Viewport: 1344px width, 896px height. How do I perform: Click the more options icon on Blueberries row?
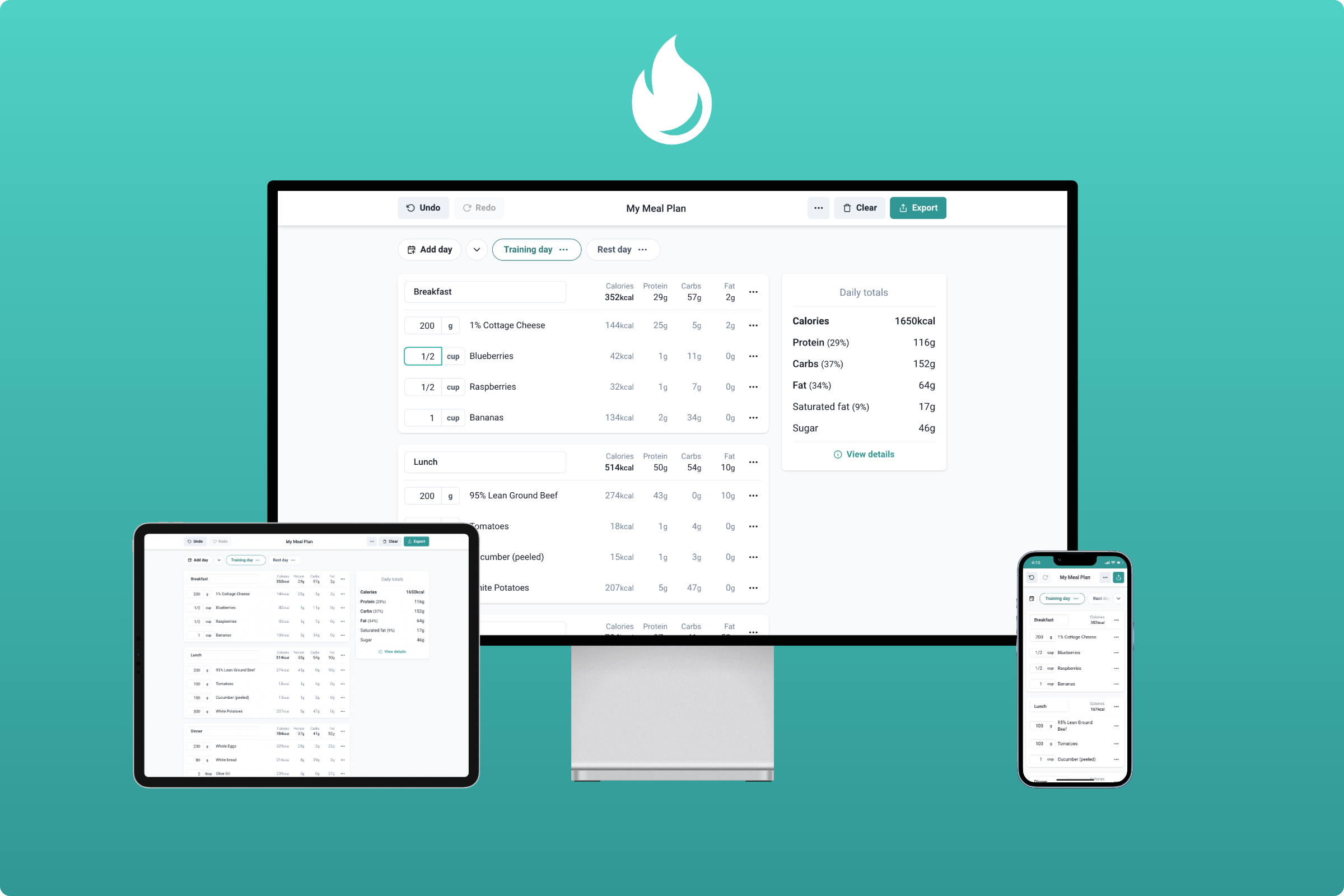754,356
